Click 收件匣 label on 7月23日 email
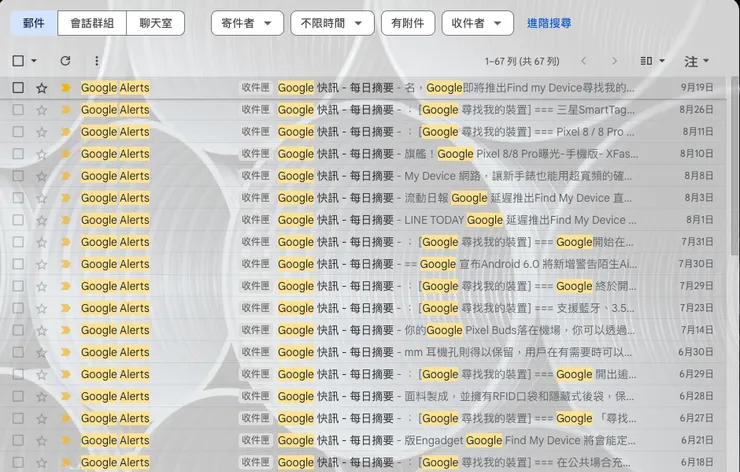The height and width of the screenshot is (472, 740). (255, 308)
